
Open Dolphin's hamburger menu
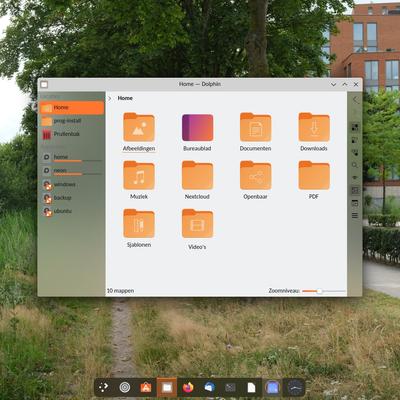coord(355,216)
